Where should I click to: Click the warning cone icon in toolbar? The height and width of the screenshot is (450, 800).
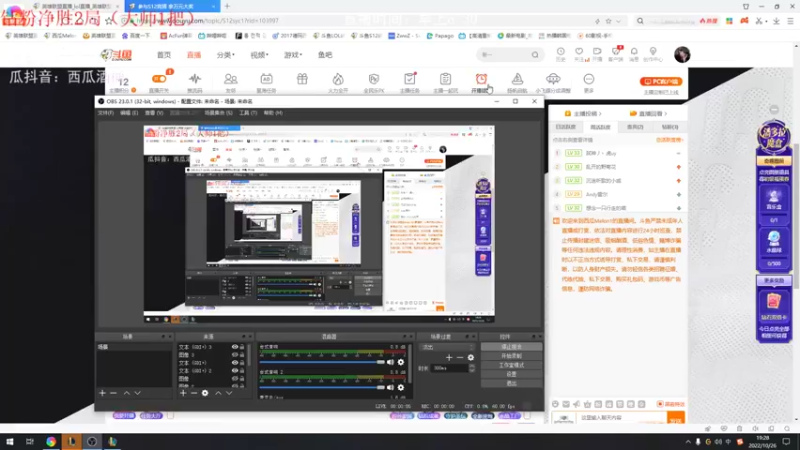tap(517, 79)
